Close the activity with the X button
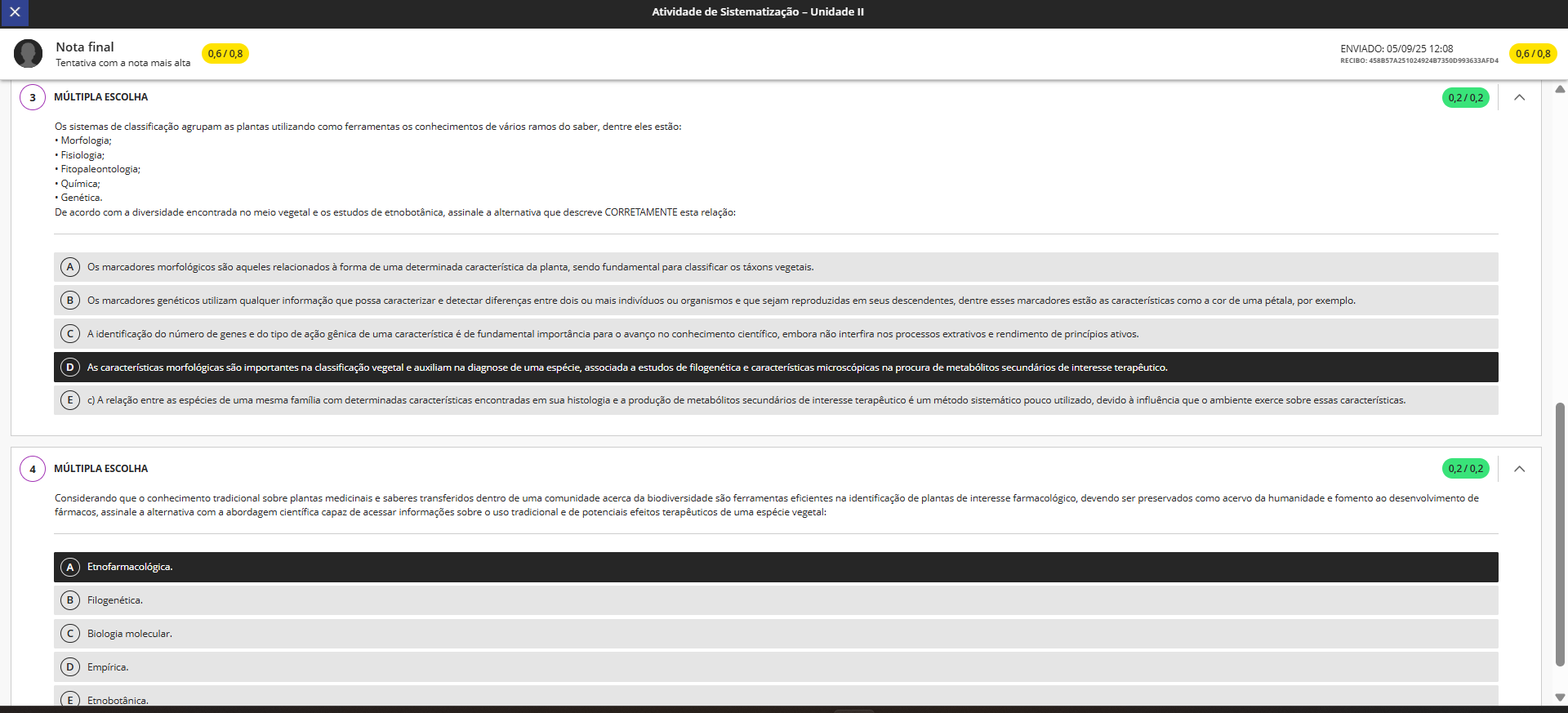 click(15, 12)
